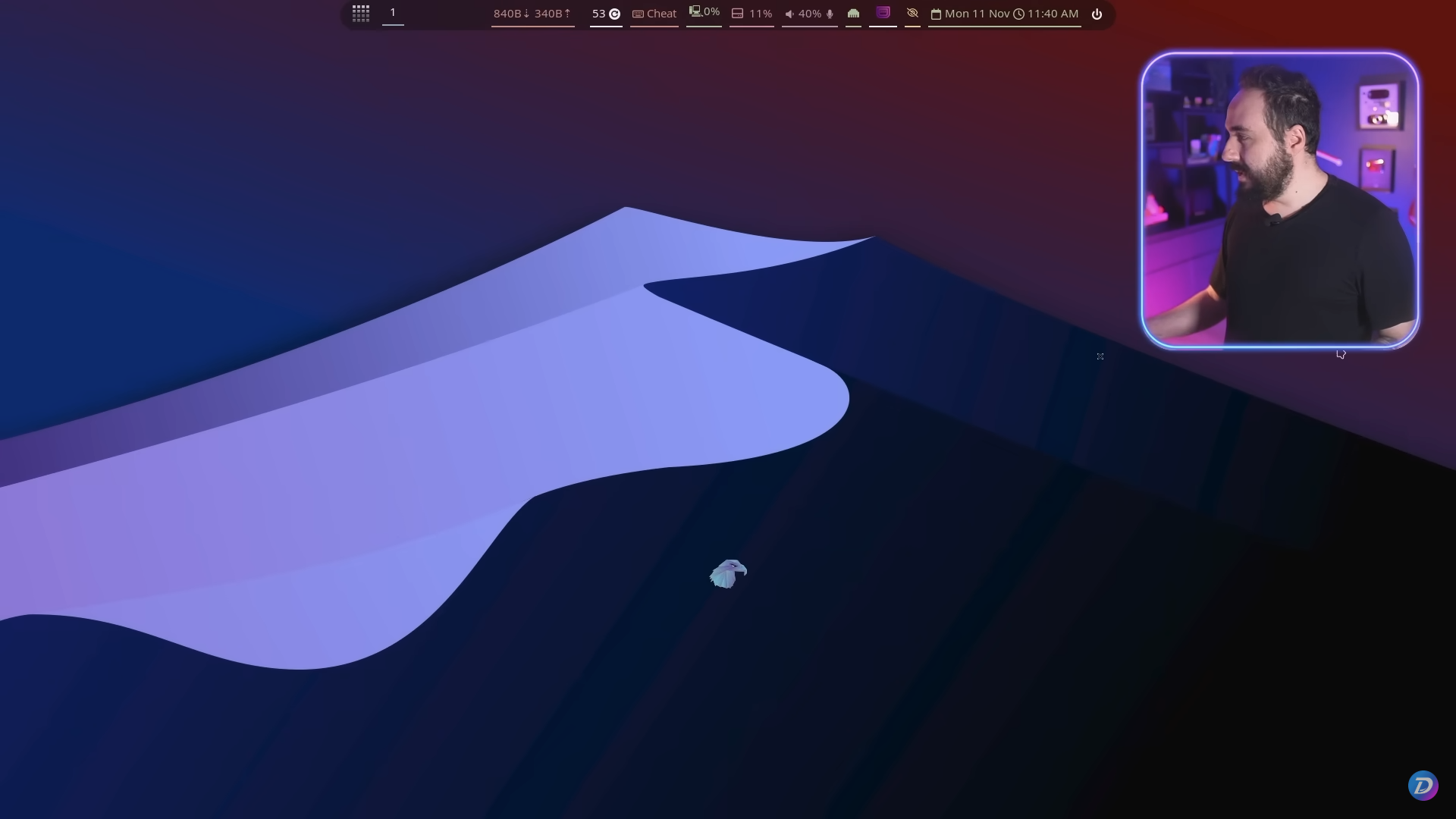Click the speaker volume icon
The image size is (1456, 819).
(790, 13)
